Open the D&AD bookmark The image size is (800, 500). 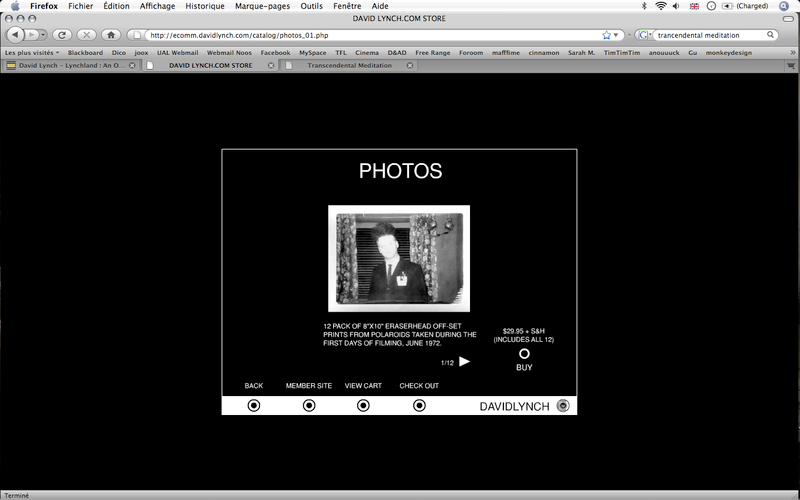[x=397, y=53]
